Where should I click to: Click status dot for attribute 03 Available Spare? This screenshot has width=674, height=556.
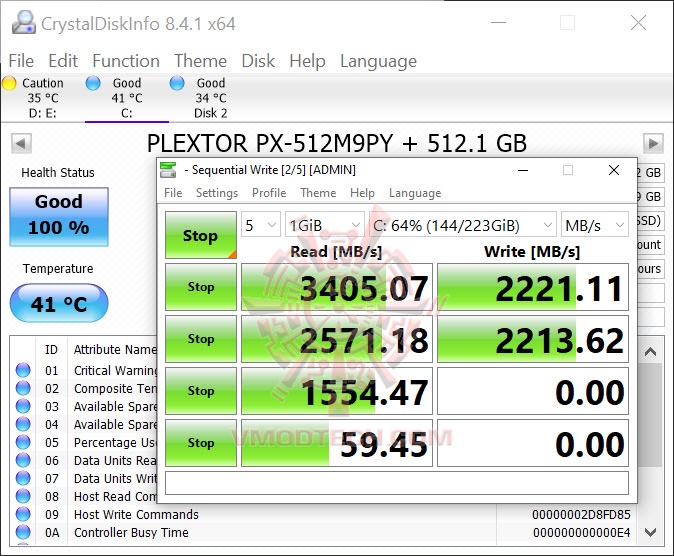[x=23, y=406]
